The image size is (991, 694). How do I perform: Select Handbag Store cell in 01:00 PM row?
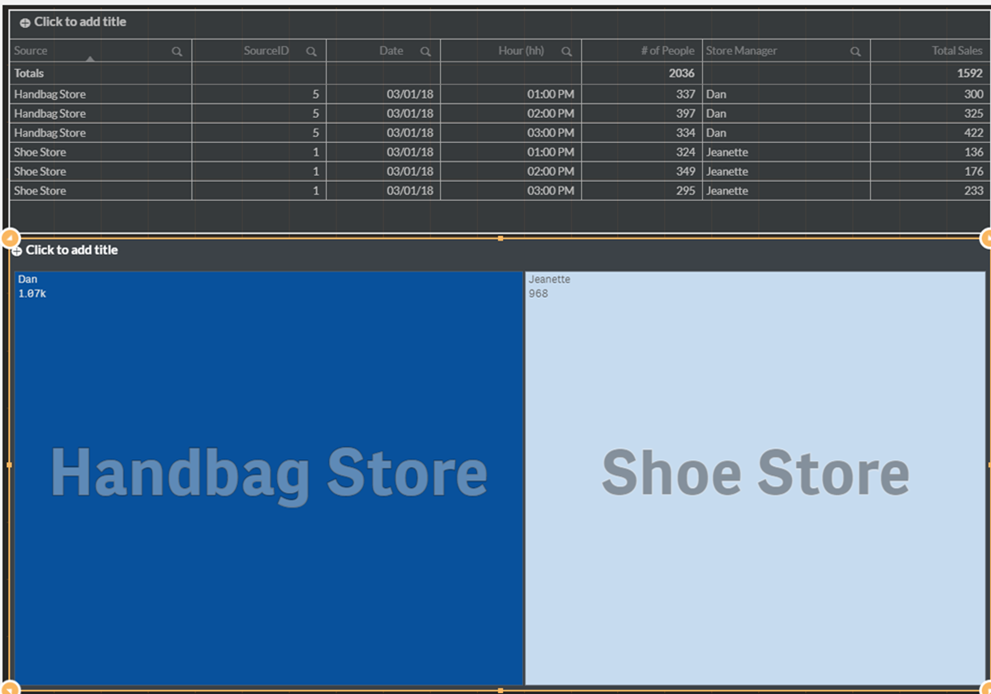click(x=100, y=94)
